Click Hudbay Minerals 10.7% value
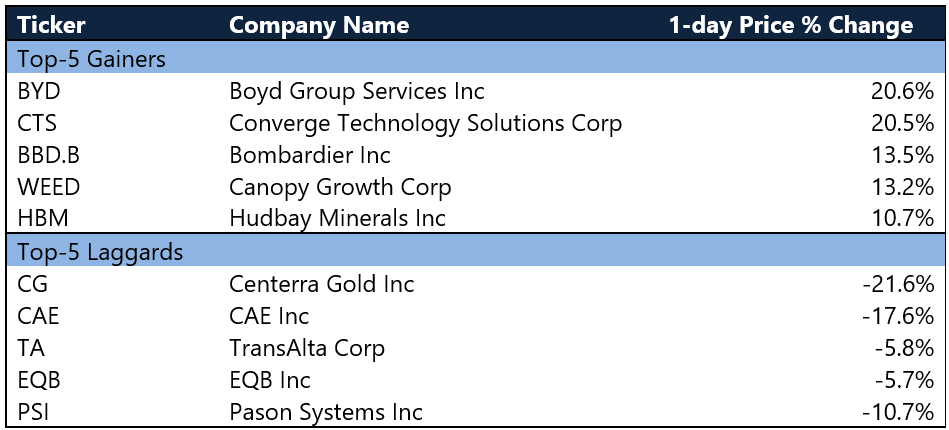Viewport: 949px width, 430px height. coord(902,219)
